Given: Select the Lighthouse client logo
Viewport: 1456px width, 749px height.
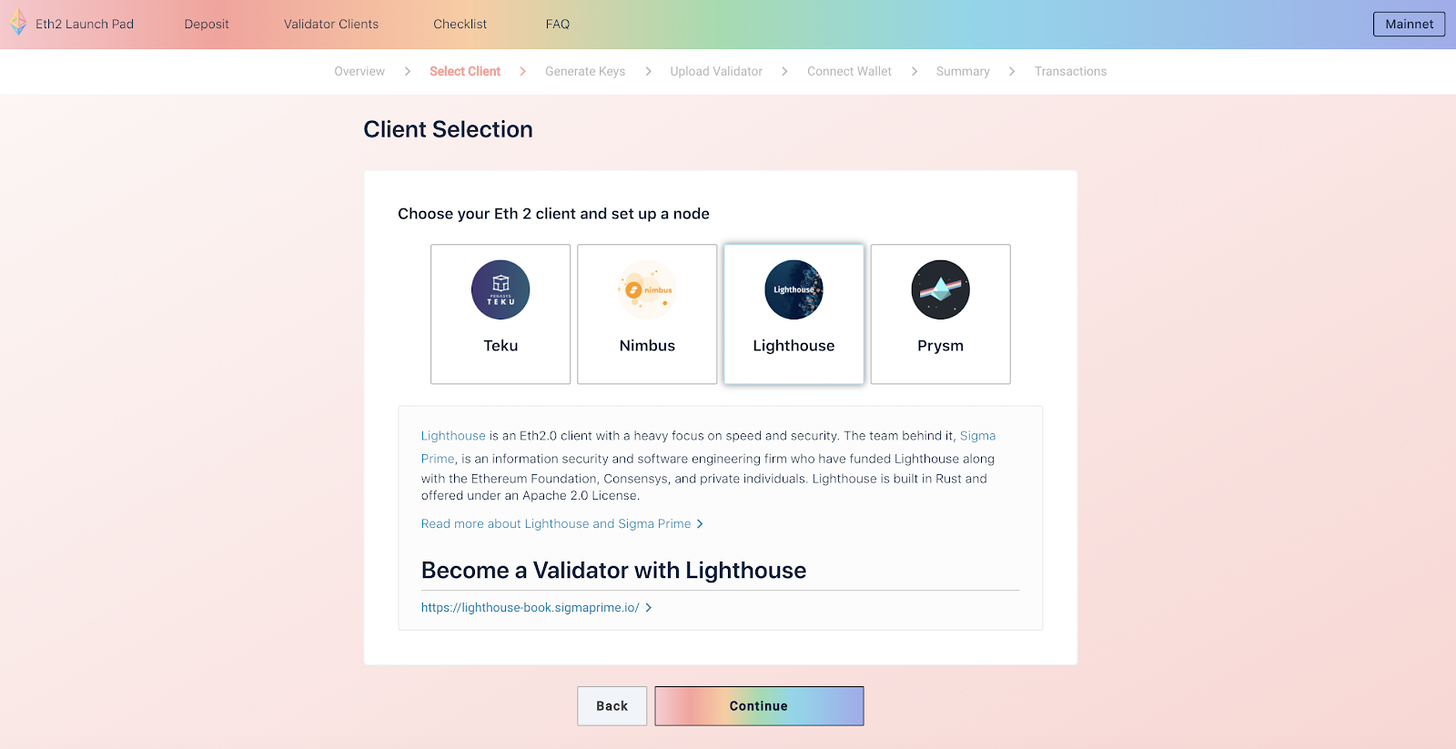Looking at the screenshot, I should (x=793, y=290).
